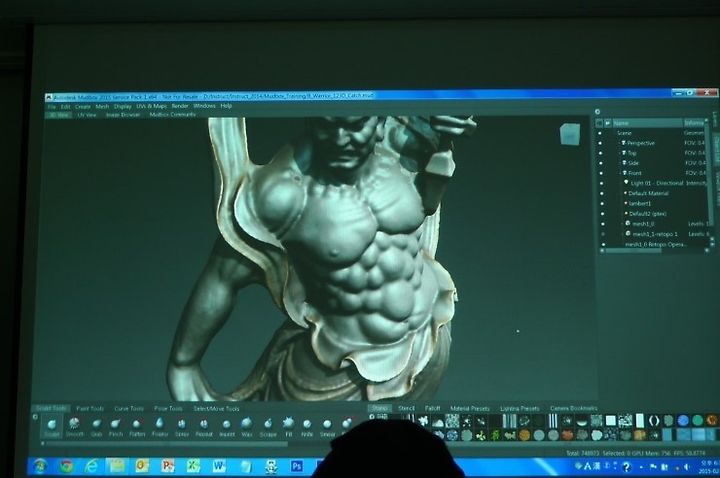Open the File menu
The image size is (720, 478).
51,107
